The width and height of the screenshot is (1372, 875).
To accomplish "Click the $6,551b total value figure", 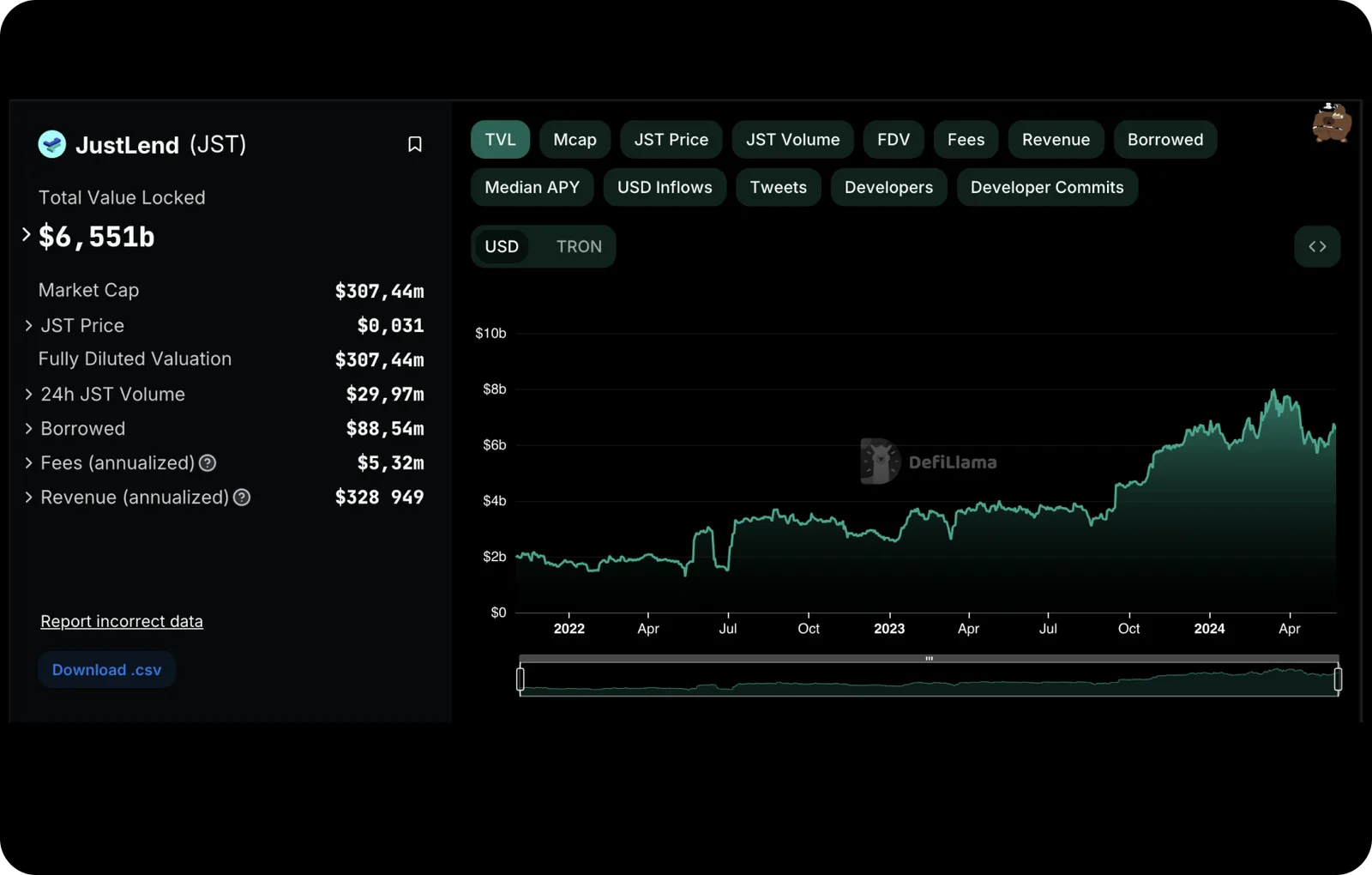I will pyautogui.click(x=96, y=237).
